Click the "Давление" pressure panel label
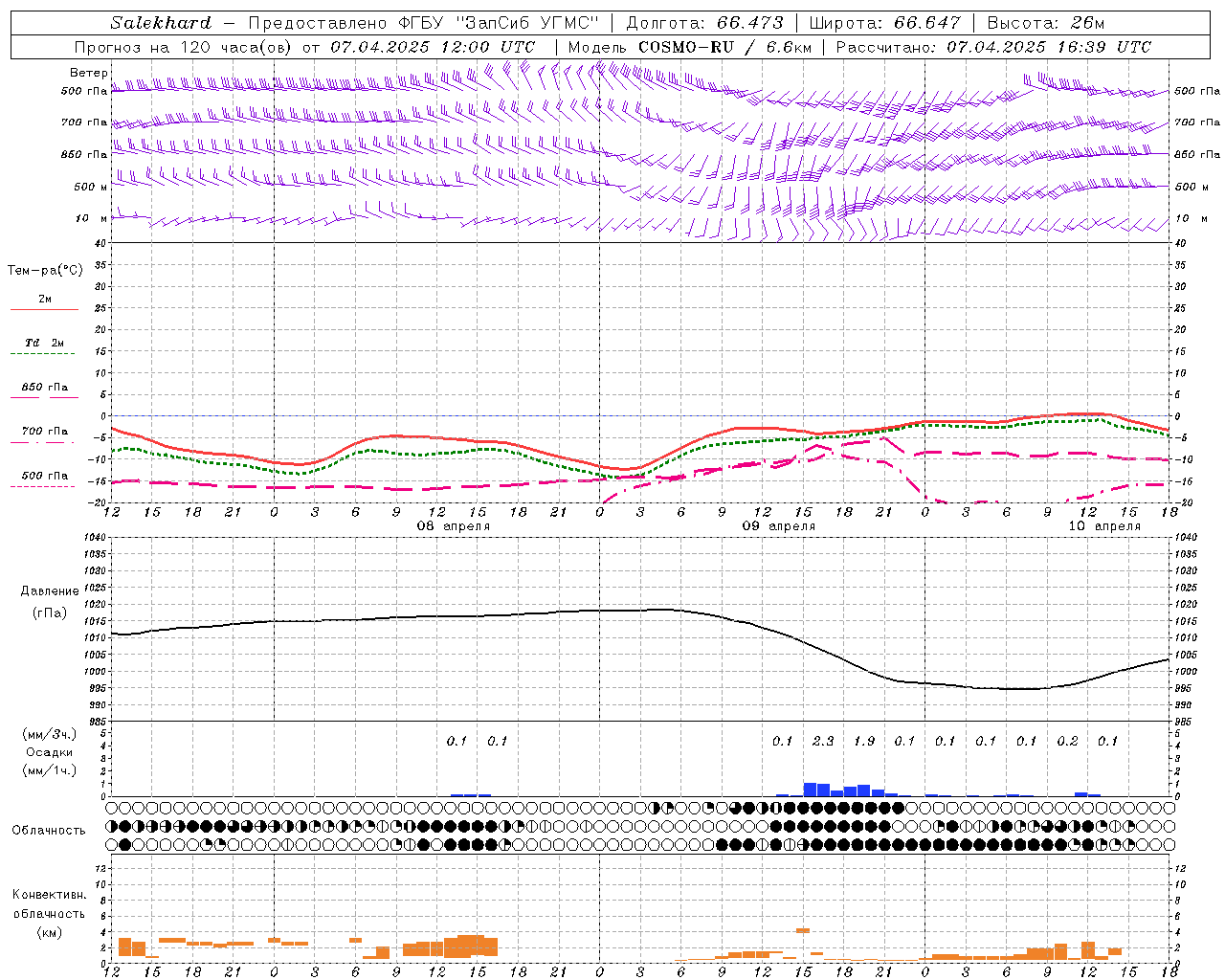This screenshot has height=980, width=1225. pos(50,591)
